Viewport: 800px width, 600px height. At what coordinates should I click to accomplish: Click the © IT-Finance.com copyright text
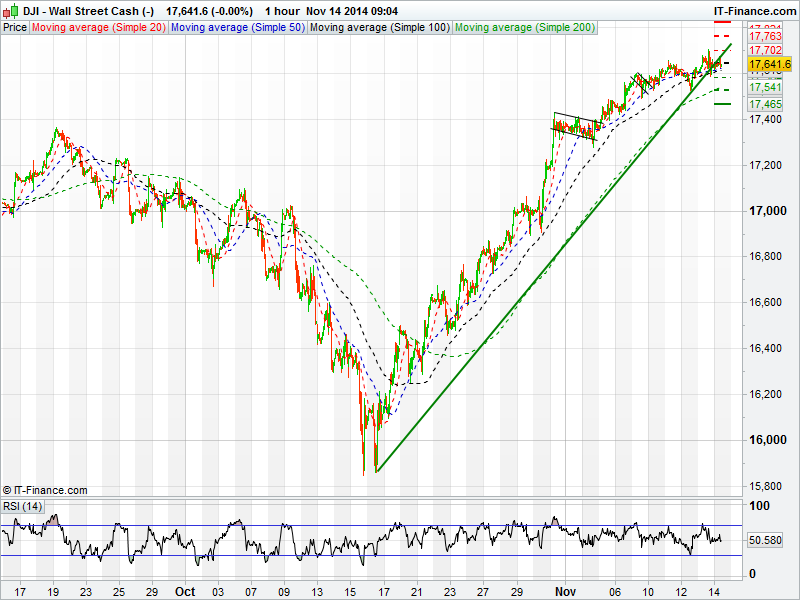pyautogui.click(x=45, y=490)
